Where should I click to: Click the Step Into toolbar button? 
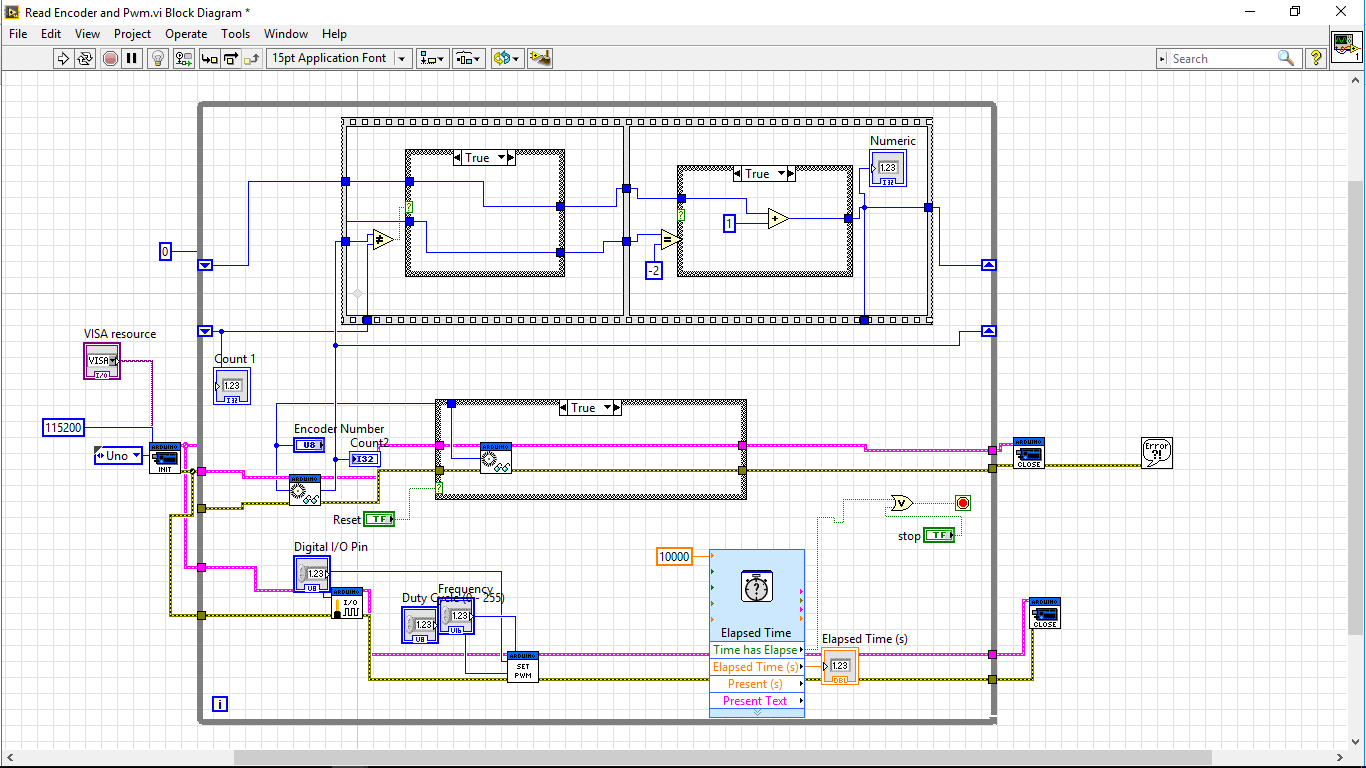209,58
